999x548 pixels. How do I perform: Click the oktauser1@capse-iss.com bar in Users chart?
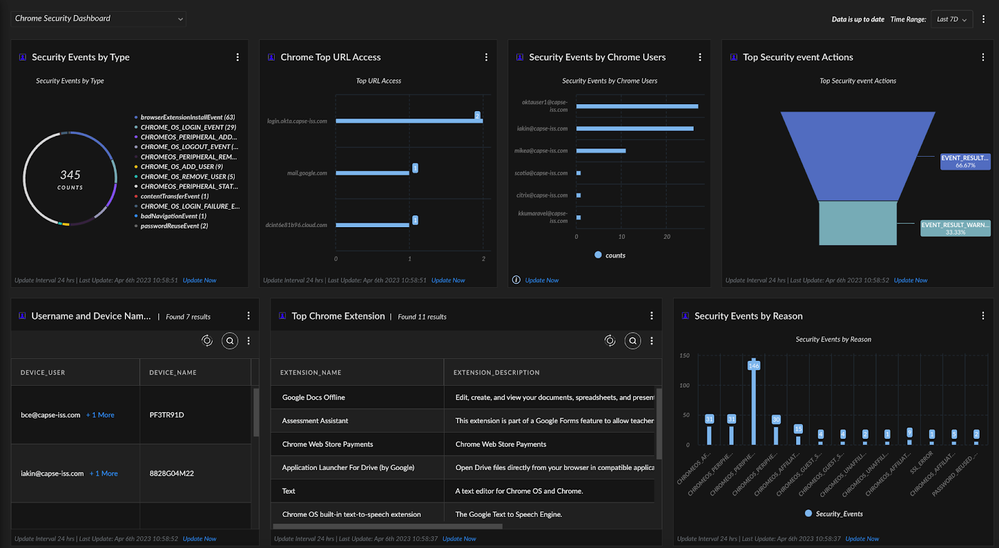click(x=637, y=106)
